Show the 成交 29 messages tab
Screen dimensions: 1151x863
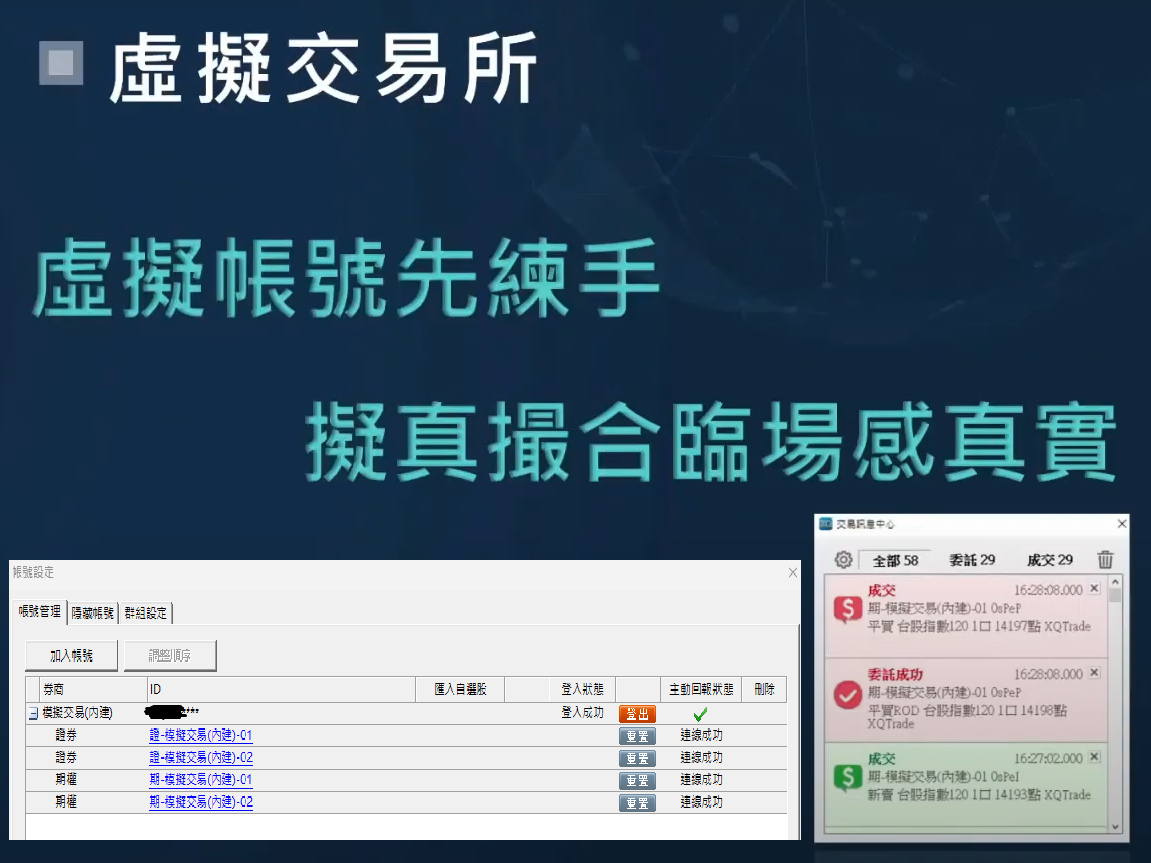tap(1049, 560)
